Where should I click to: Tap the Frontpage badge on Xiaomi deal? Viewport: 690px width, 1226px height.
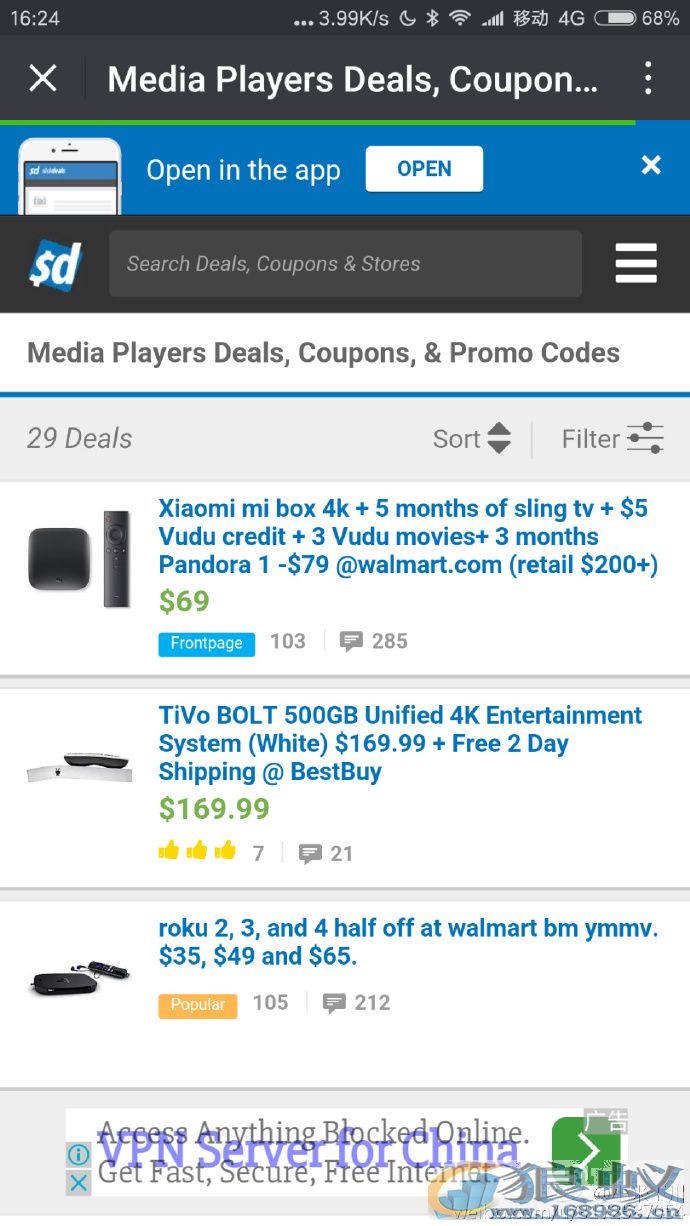206,643
